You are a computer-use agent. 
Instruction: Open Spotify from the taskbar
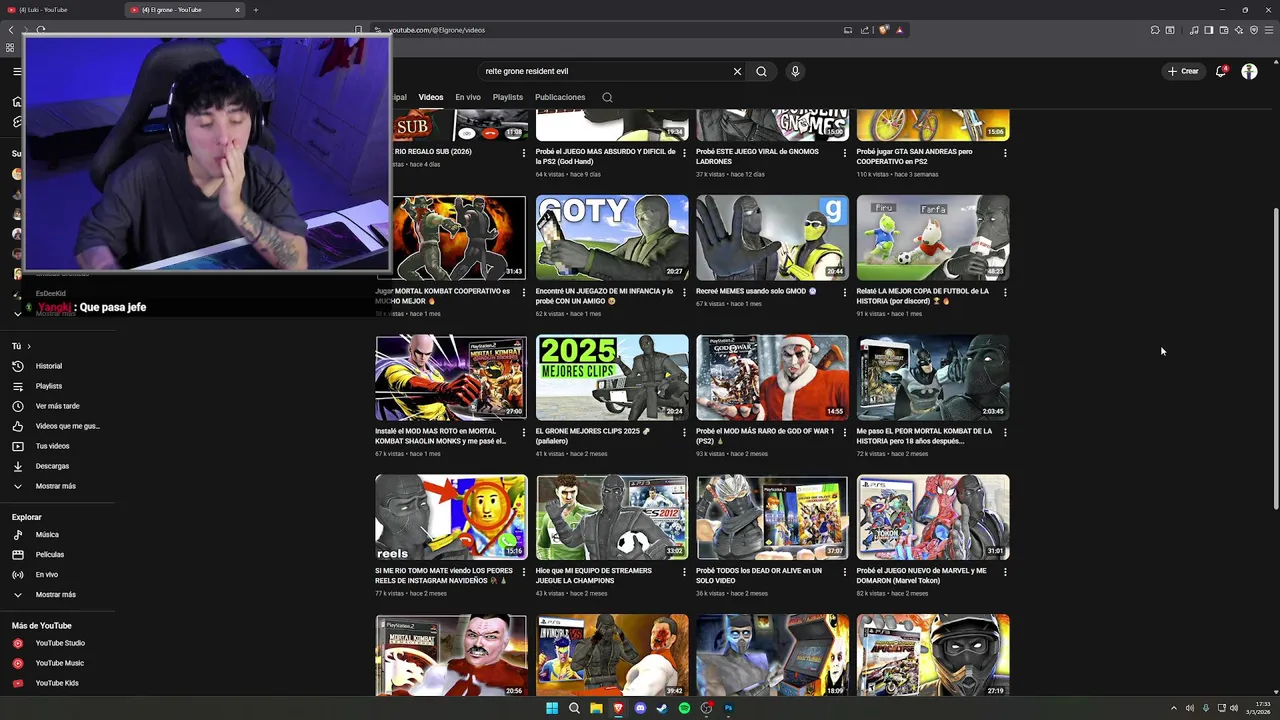(684, 708)
